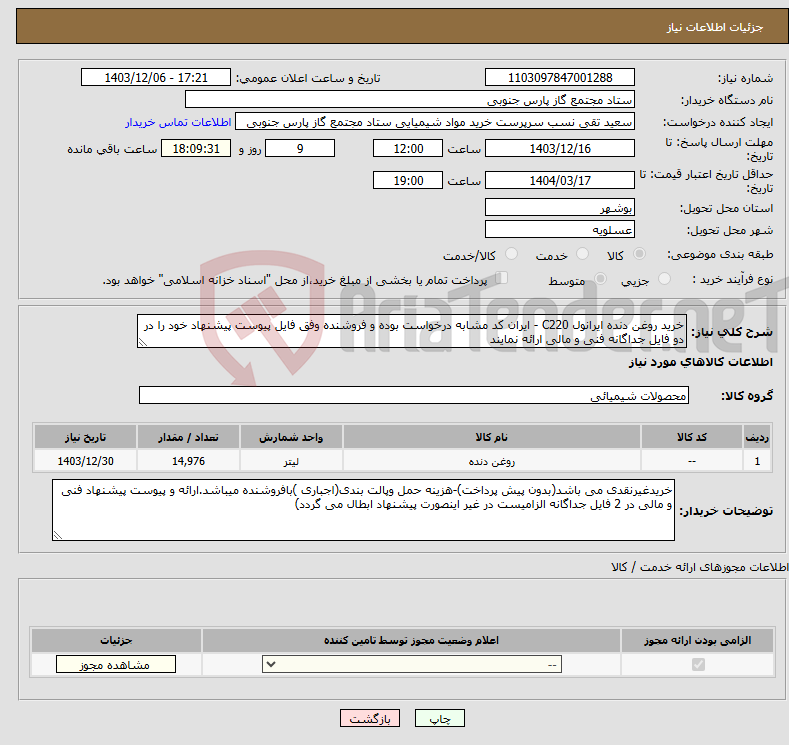
Task: Open the اطلاعات تماس خریدار link
Action: click(x=178, y=122)
